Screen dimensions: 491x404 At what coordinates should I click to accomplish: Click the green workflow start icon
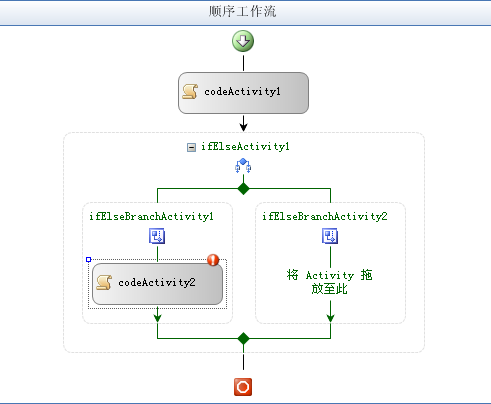pos(243,41)
